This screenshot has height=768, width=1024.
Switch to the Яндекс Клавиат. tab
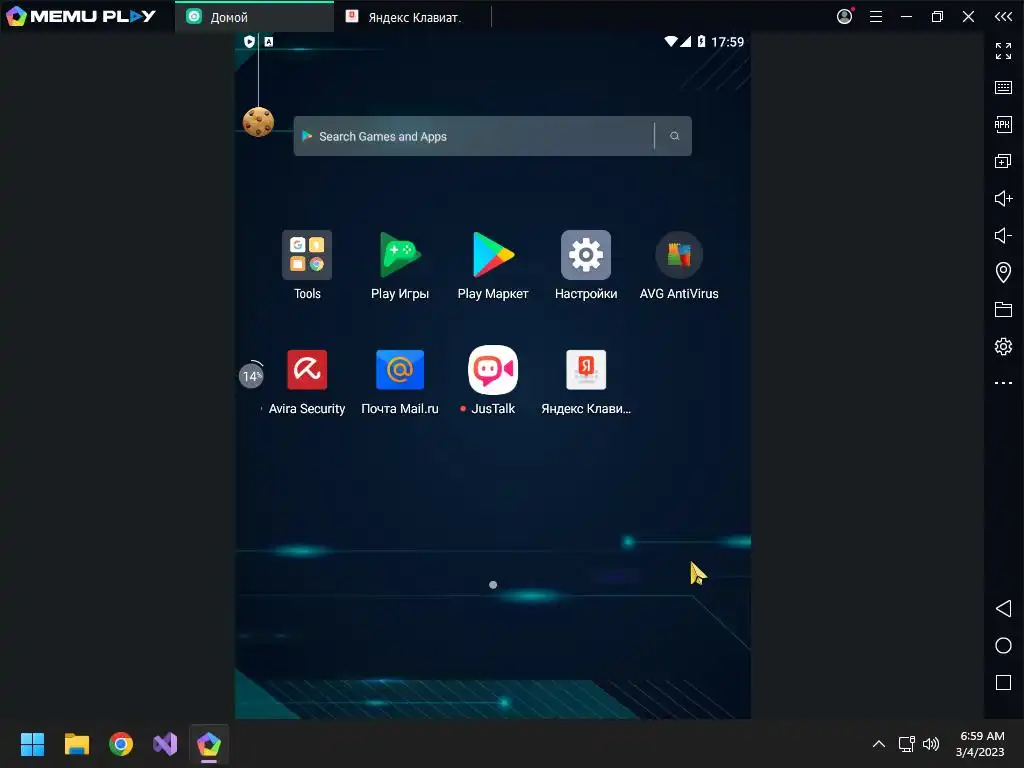coord(412,17)
